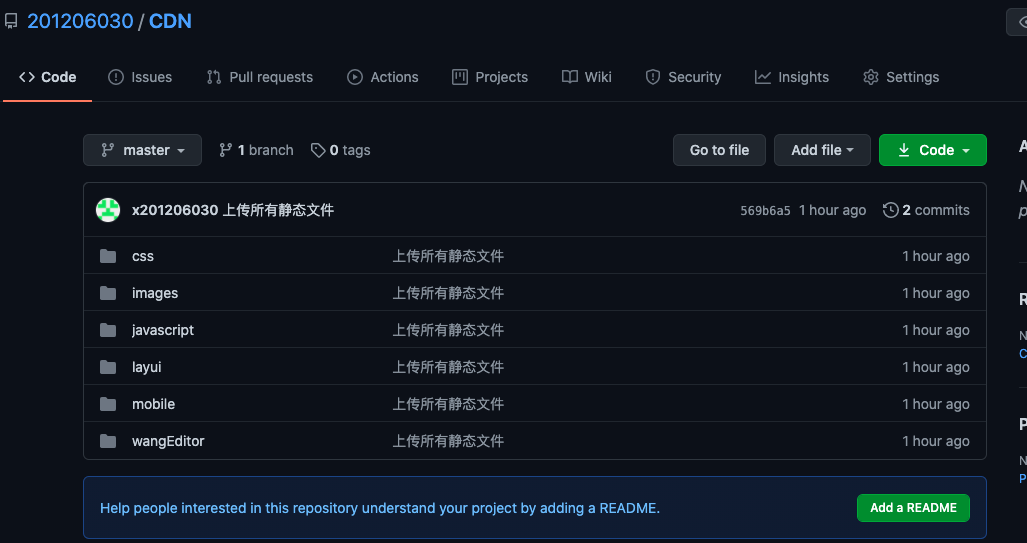The width and height of the screenshot is (1027, 543).
Task: Click the 1 hour ago beside commit hash 569b6a5
Action: (x=832, y=210)
